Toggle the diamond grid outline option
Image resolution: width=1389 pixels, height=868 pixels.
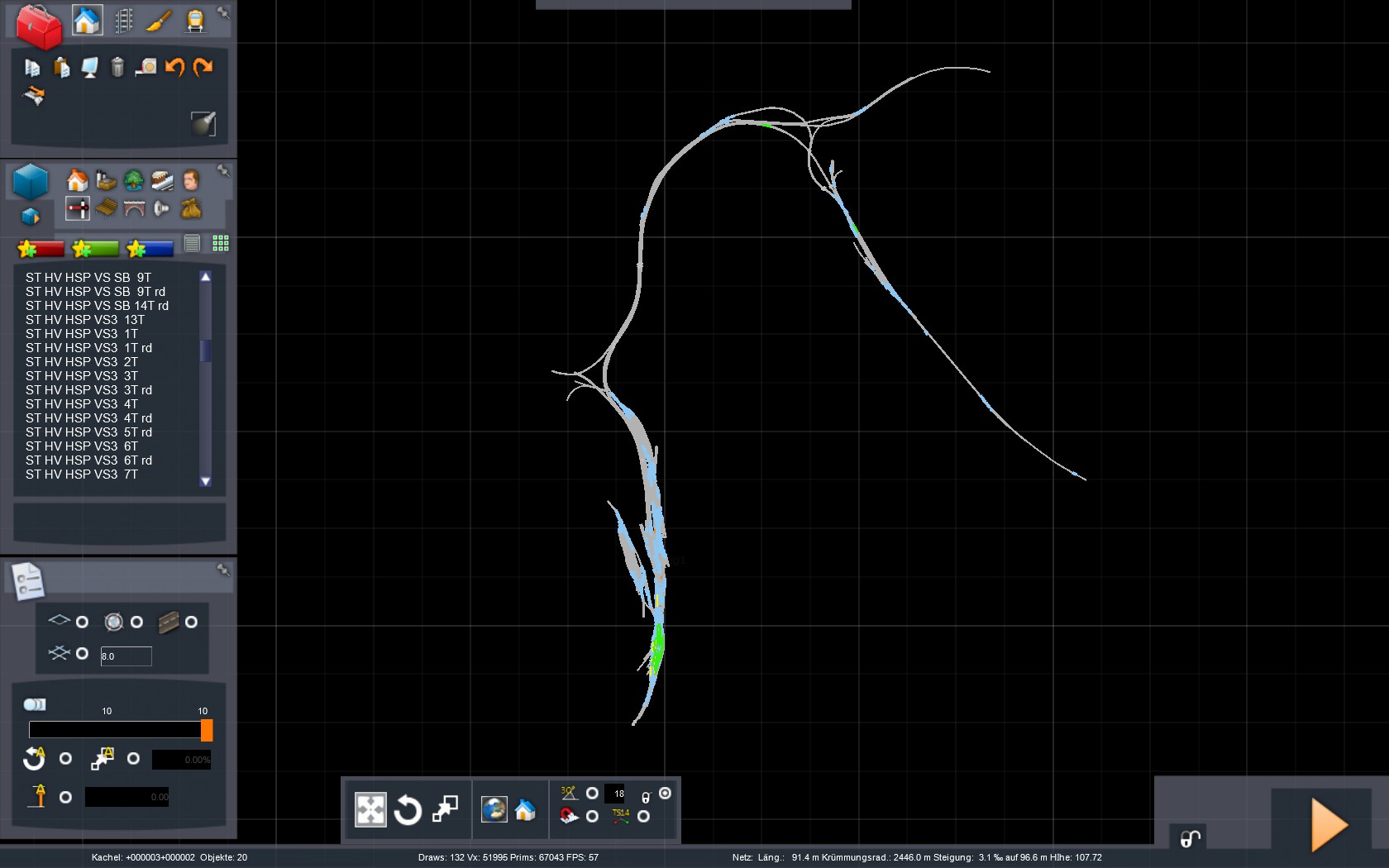pyautogui.click(x=82, y=622)
